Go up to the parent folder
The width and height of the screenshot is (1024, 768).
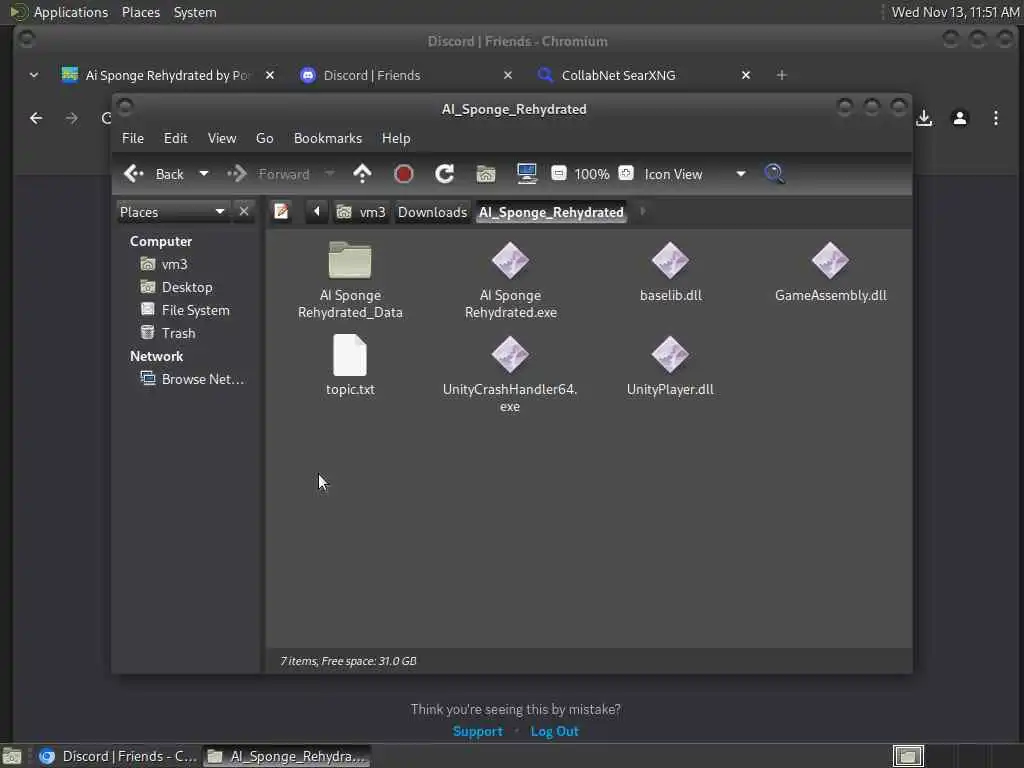pyautogui.click(x=362, y=174)
